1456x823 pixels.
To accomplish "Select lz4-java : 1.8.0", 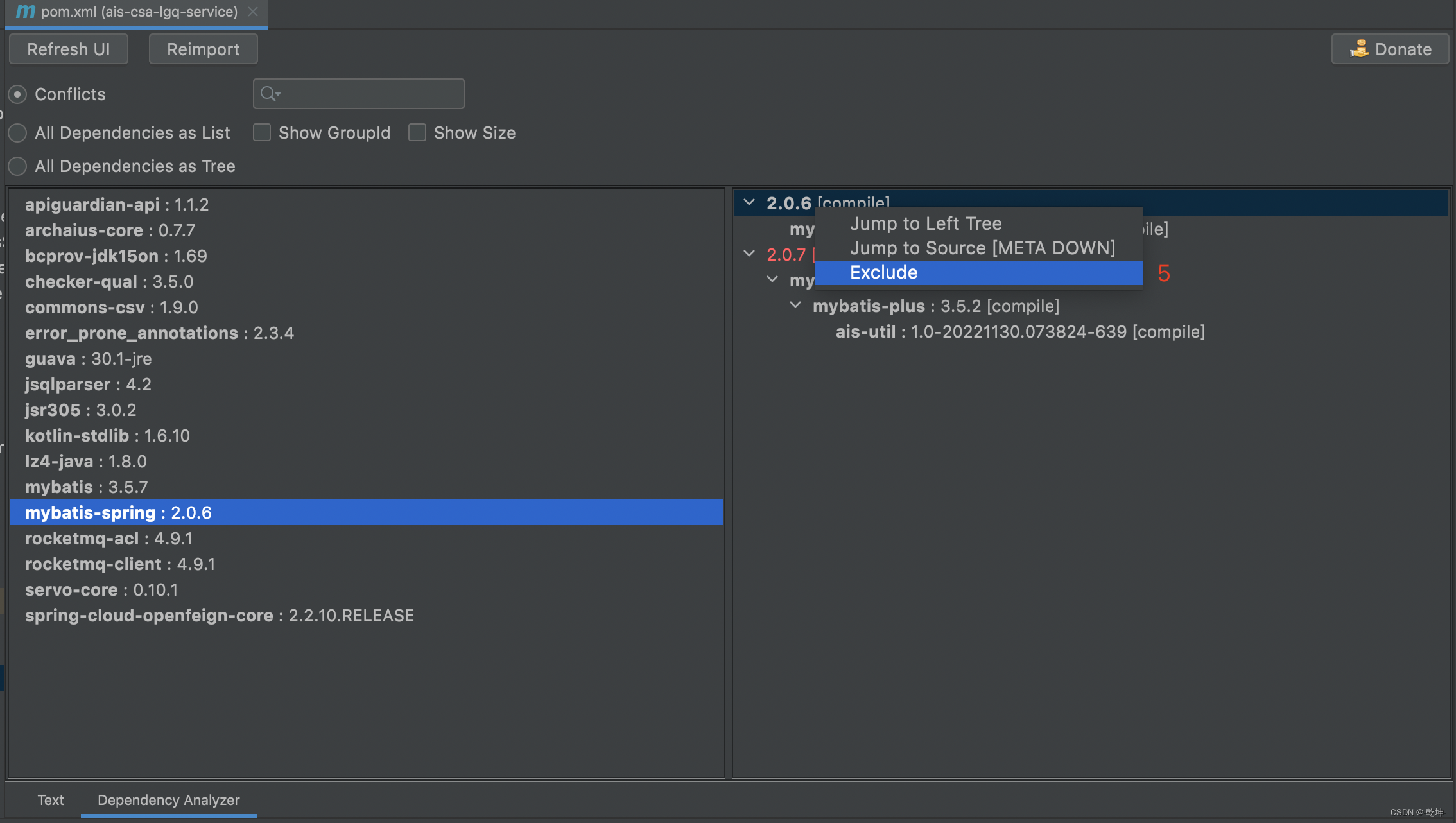I will tap(367, 461).
